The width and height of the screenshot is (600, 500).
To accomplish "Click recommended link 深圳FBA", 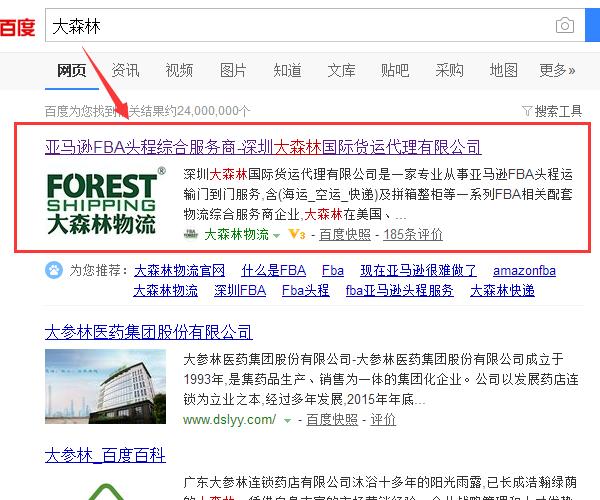I will tap(240, 290).
